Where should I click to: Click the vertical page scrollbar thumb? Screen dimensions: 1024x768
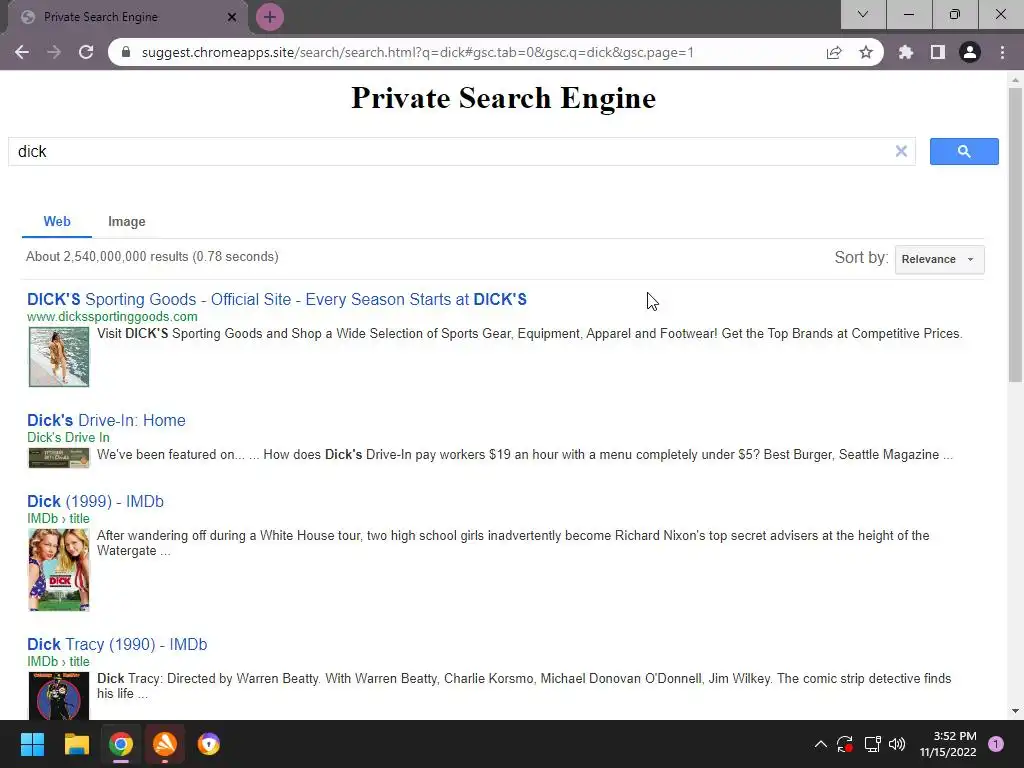click(x=1015, y=235)
